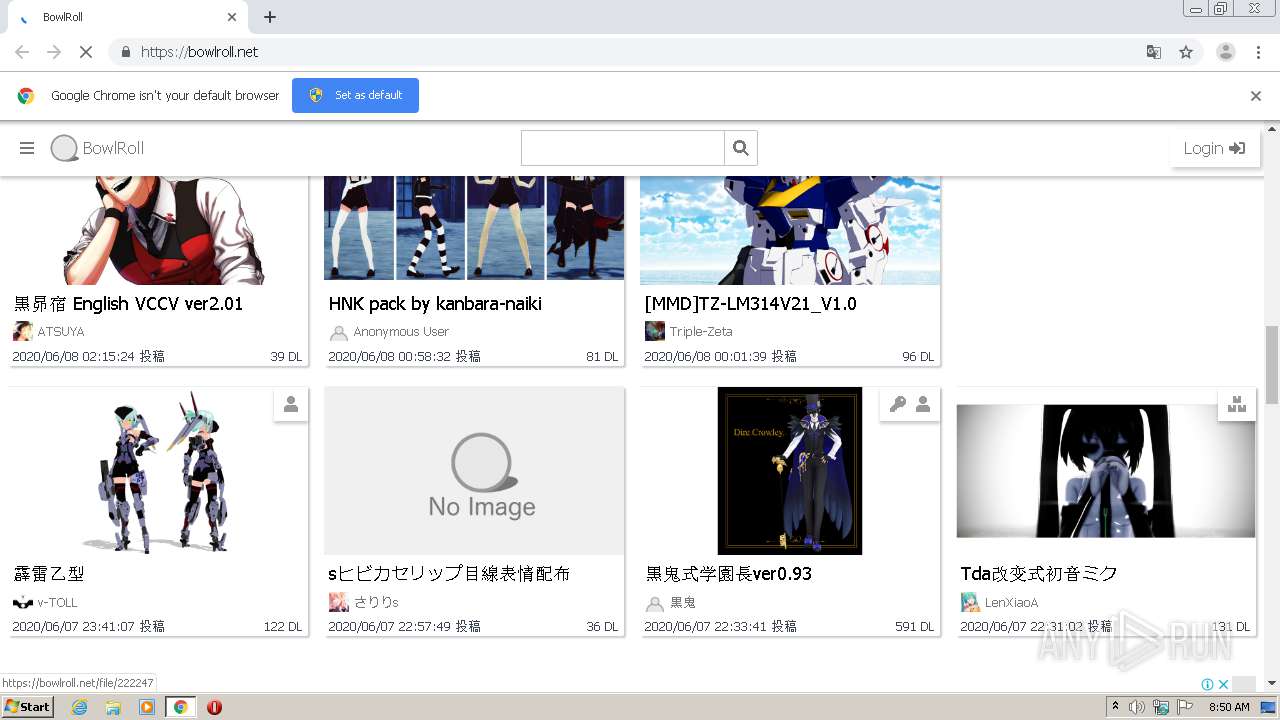The image size is (1280, 720).
Task: Click Triple-Zeta's avatar icon
Action: coord(655,331)
